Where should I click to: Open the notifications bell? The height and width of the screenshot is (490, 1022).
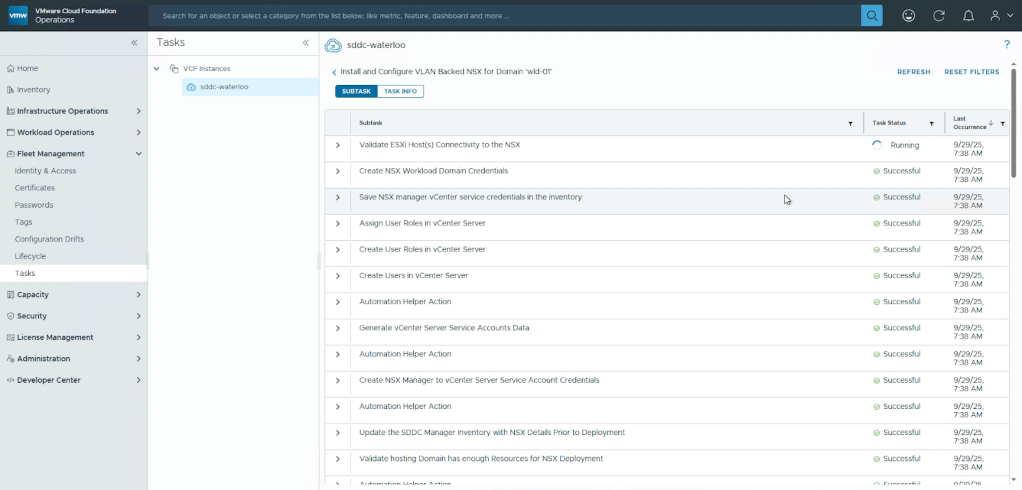coord(968,16)
